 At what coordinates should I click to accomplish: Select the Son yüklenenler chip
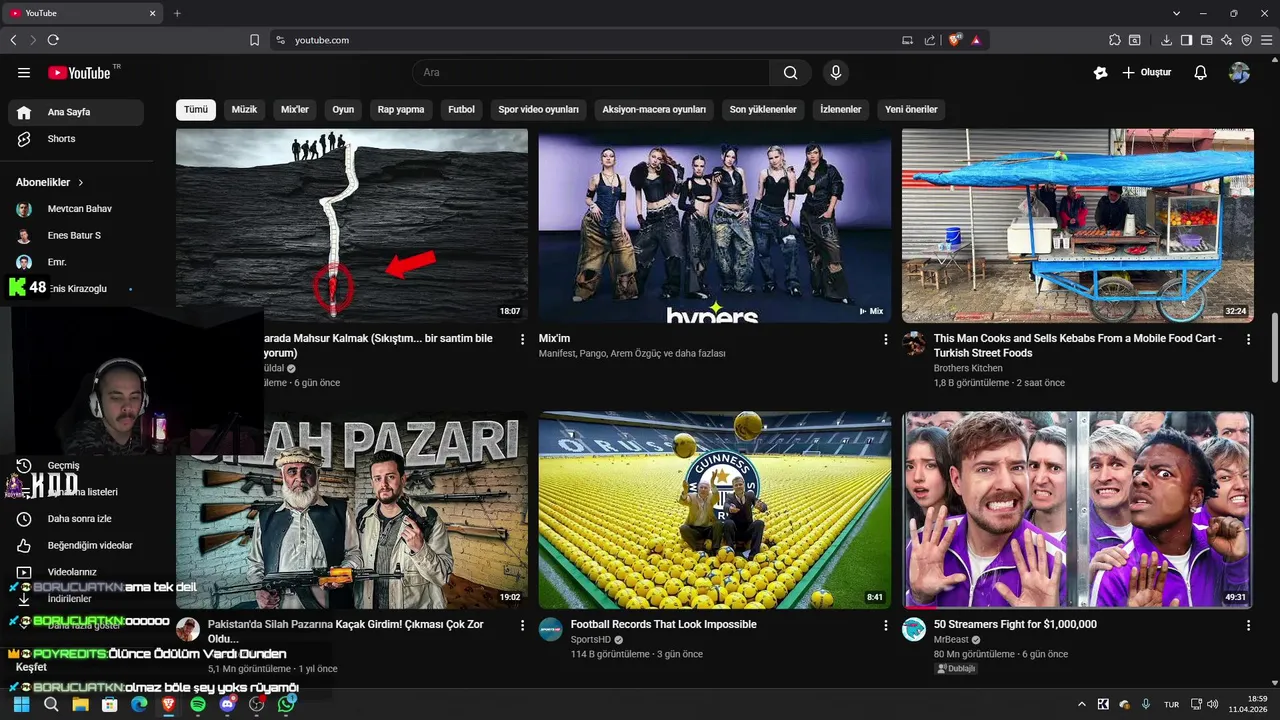(x=763, y=109)
